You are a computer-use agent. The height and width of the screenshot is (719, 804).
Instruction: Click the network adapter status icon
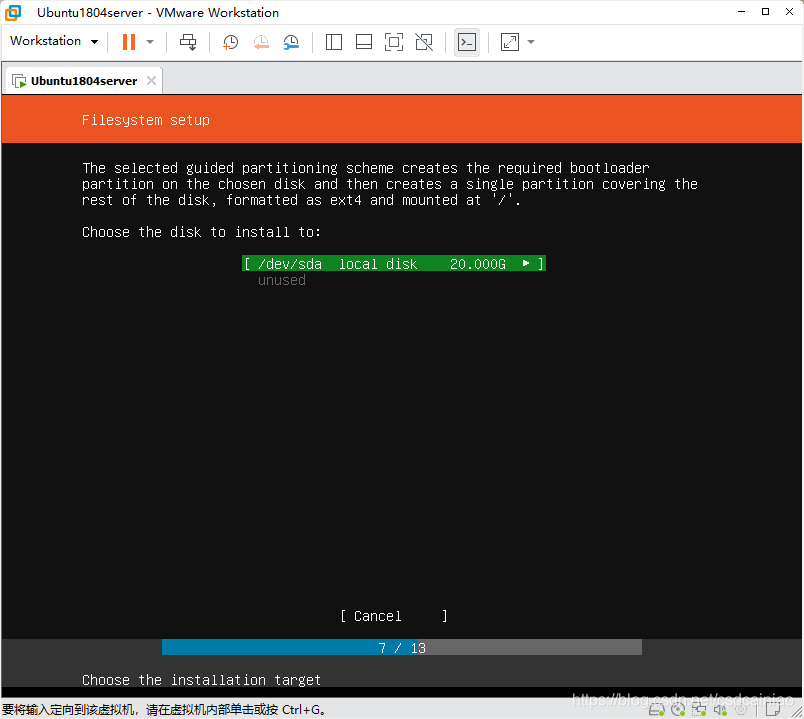point(699,710)
